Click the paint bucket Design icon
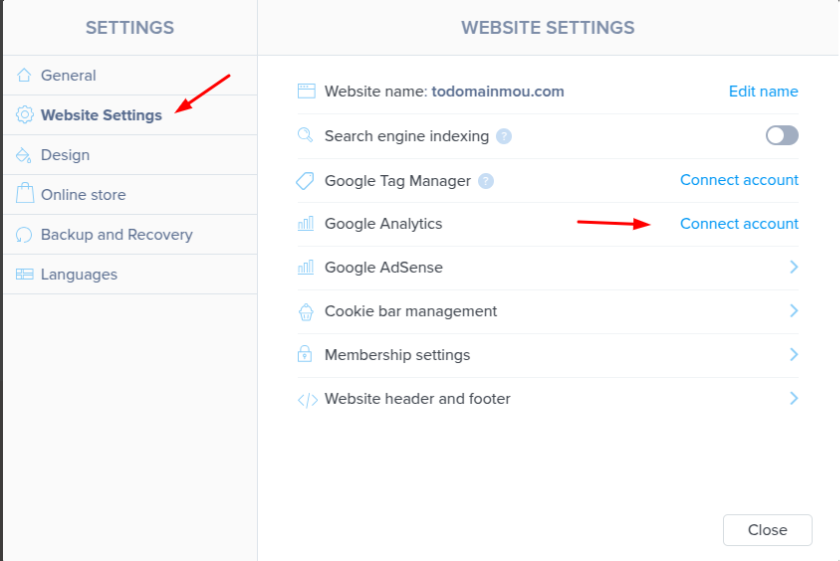Viewport: 840px width, 561px height. (x=24, y=155)
